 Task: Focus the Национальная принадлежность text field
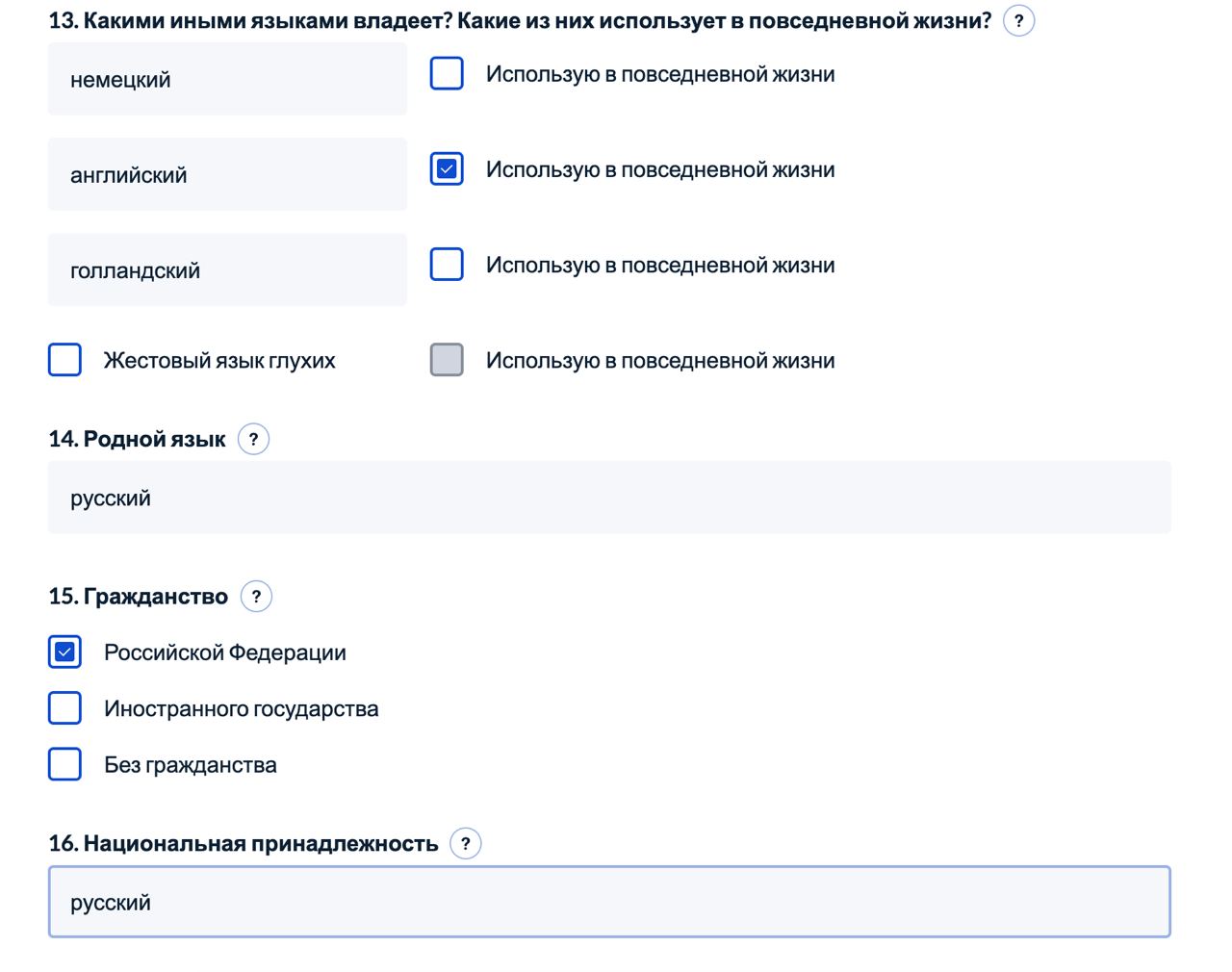(608, 902)
